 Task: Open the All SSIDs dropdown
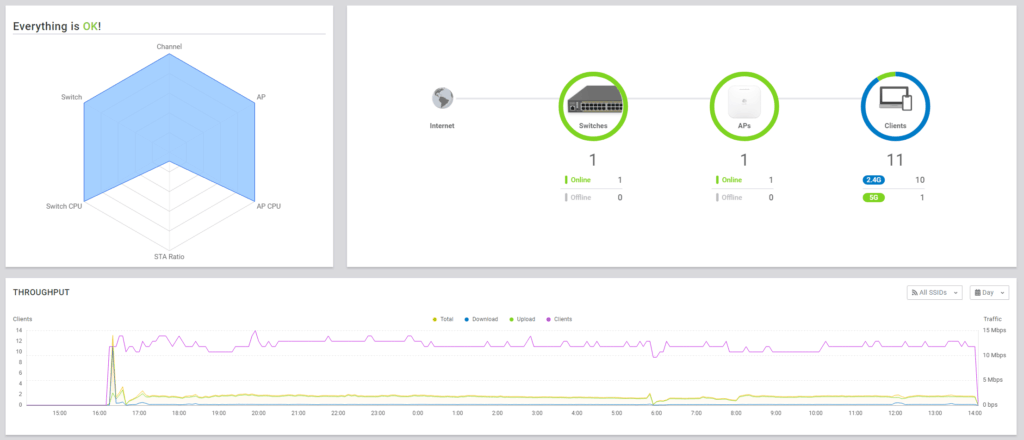[934, 292]
